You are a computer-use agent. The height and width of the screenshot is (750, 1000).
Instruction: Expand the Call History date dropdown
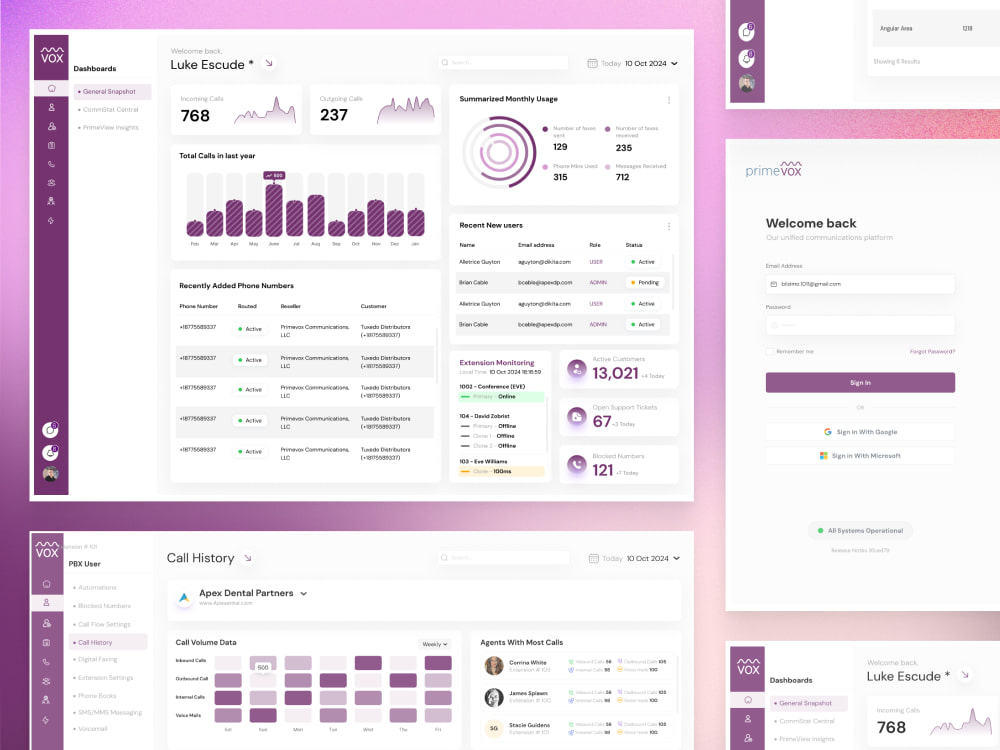tap(653, 558)
